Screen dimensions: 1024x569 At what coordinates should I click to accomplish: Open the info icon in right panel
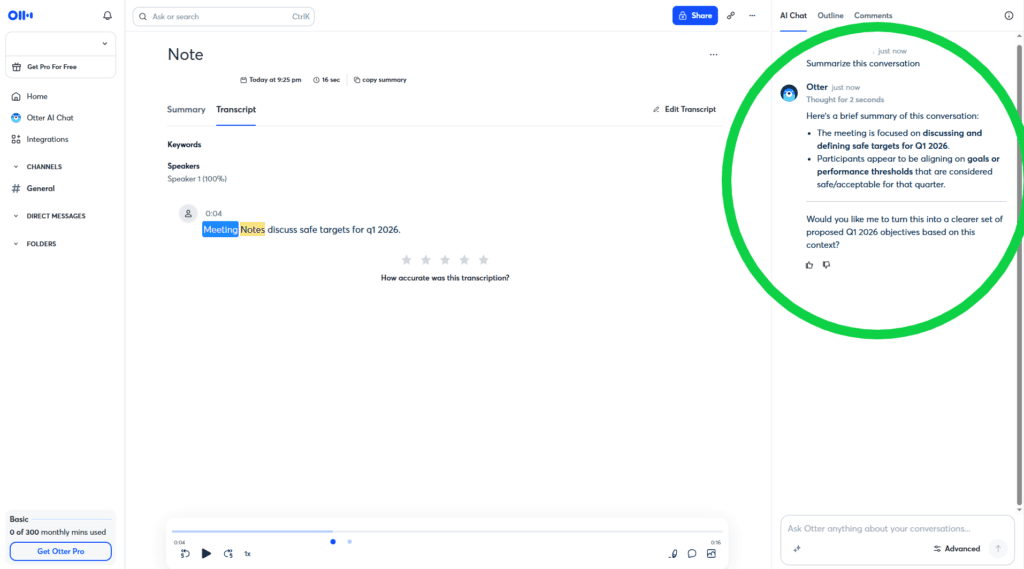point(1009,16)
